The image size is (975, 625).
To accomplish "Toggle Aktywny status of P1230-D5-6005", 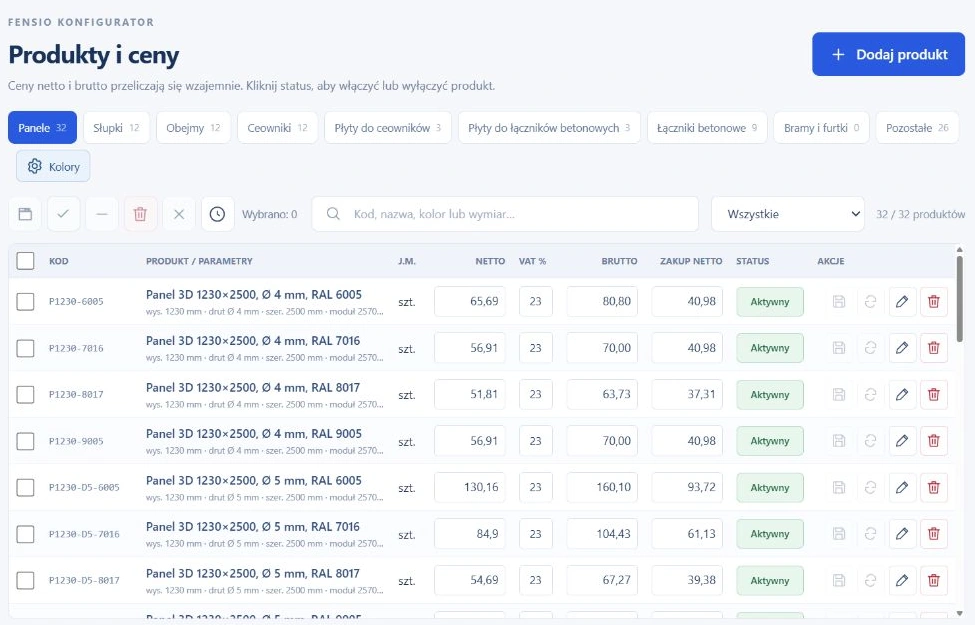I will coord(770,488).
